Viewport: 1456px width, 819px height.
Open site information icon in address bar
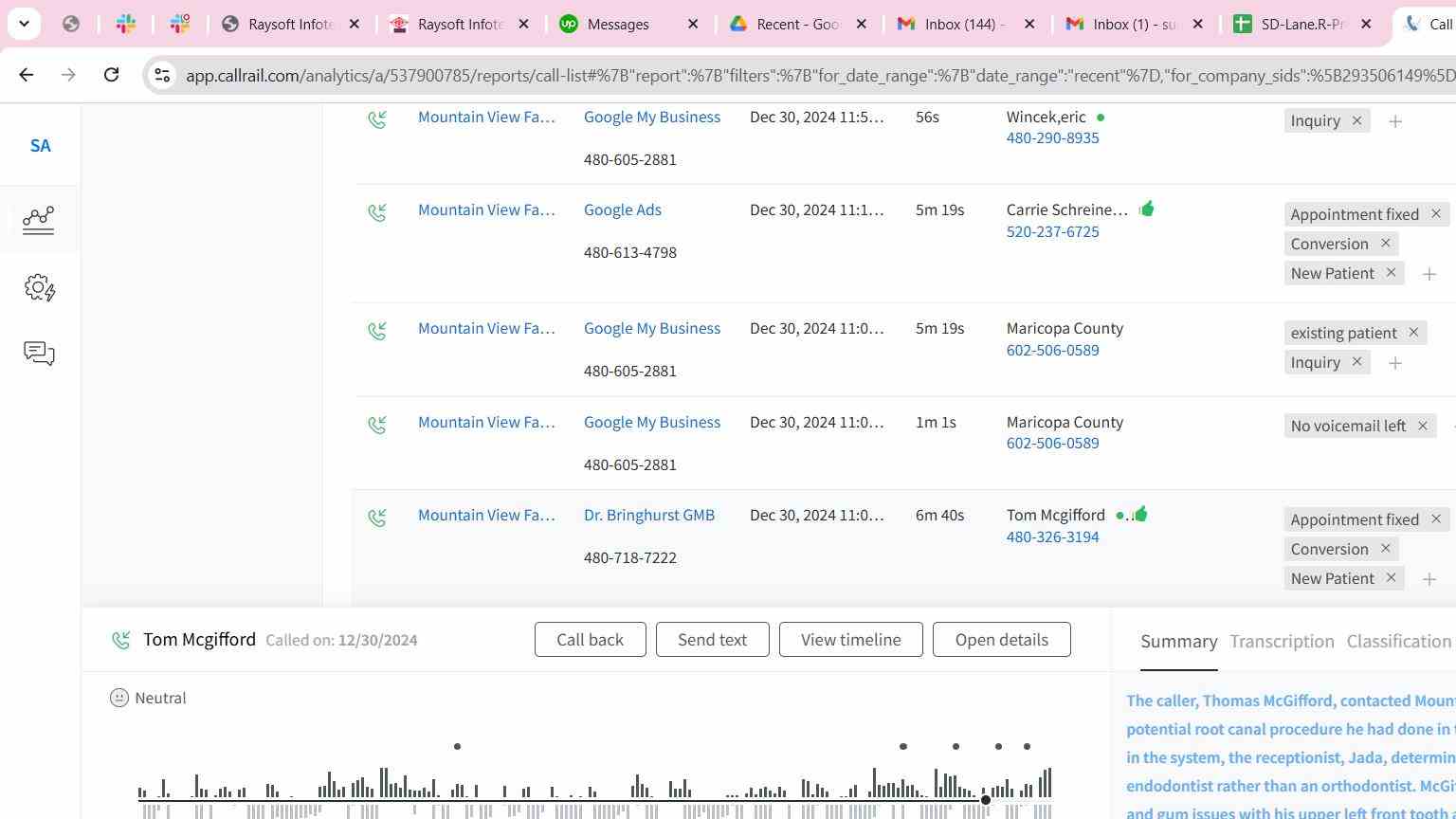tap(162, 75)
